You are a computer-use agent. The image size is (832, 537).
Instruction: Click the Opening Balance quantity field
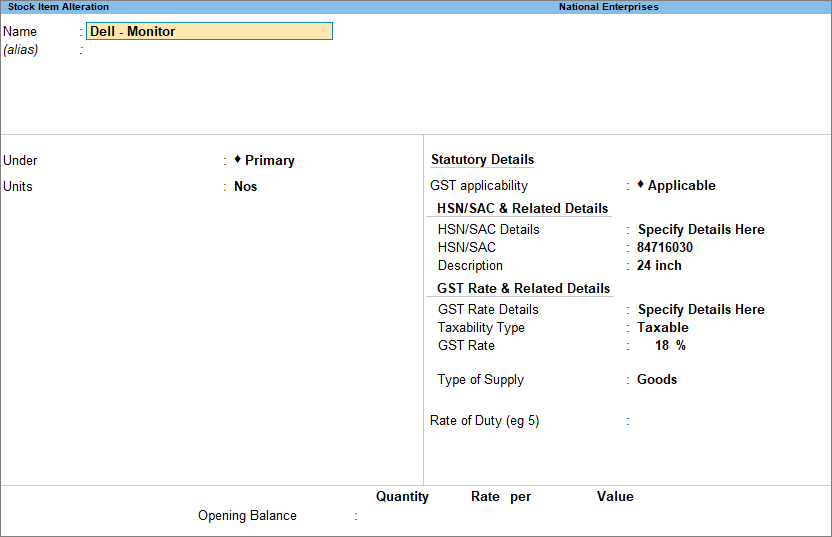pyautogui.click(x=397, y=516)
